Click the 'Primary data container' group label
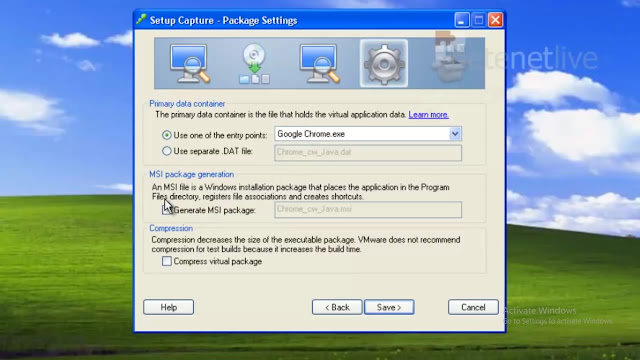The width and height of the screenshot is (640, 360). tap(187, 104)
